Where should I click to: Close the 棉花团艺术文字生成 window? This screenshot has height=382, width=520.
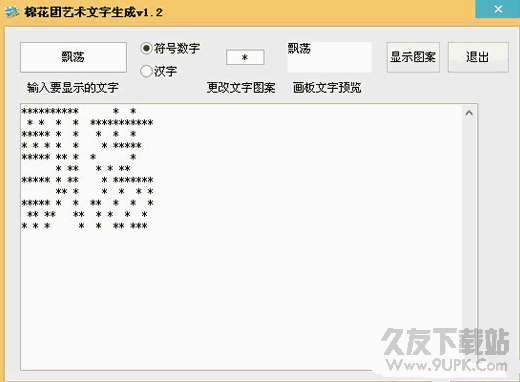pos(498,9)
